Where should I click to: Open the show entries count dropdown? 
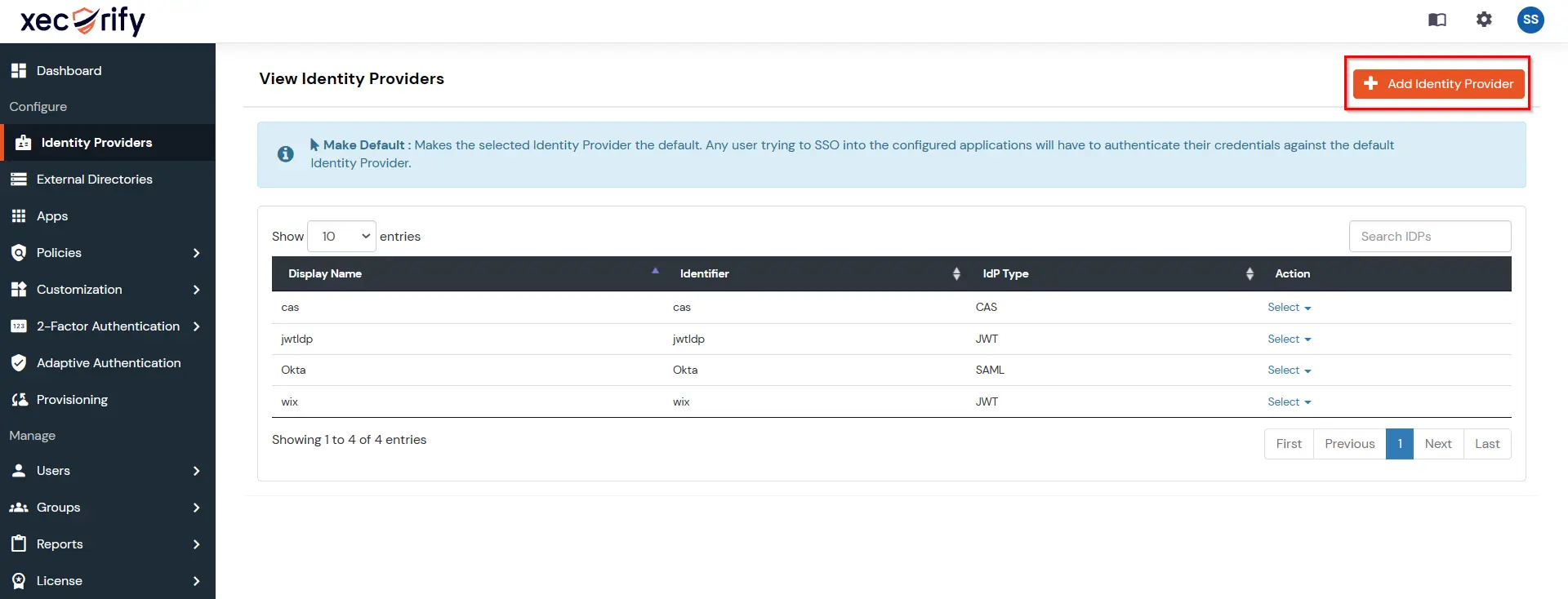341,237
